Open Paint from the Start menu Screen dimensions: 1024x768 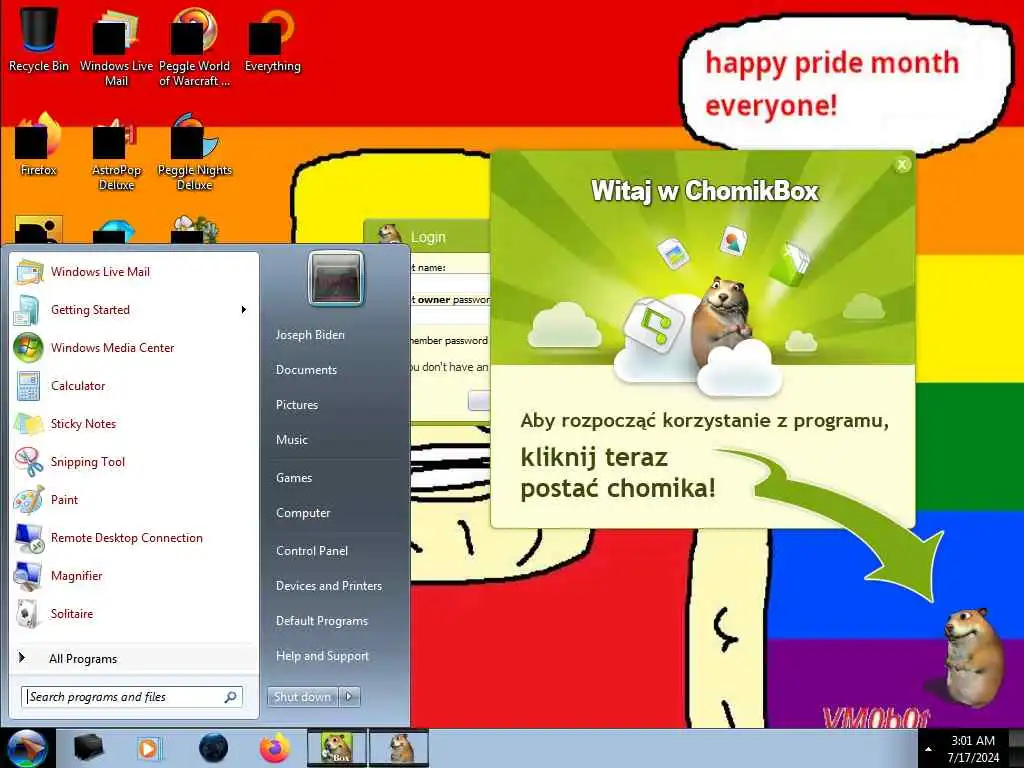[x=134, y=499]
